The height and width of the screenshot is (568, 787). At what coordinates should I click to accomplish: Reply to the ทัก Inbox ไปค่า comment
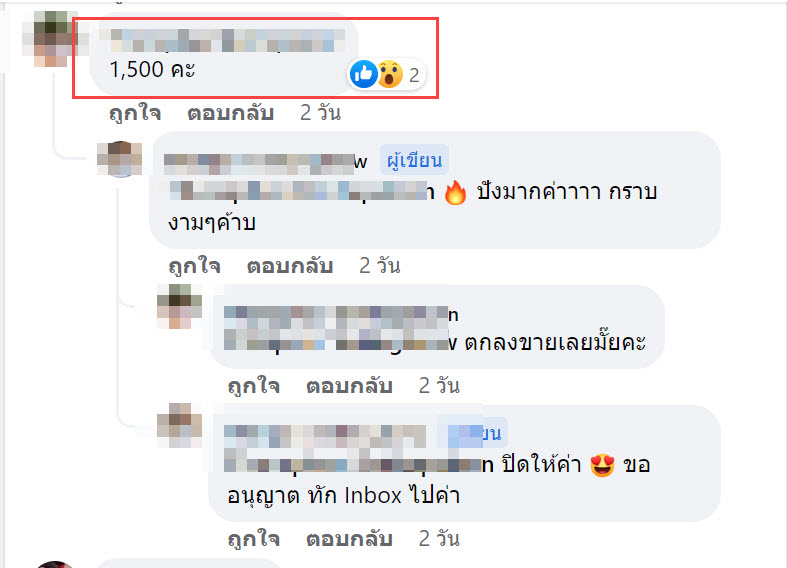tap(349, 539)
